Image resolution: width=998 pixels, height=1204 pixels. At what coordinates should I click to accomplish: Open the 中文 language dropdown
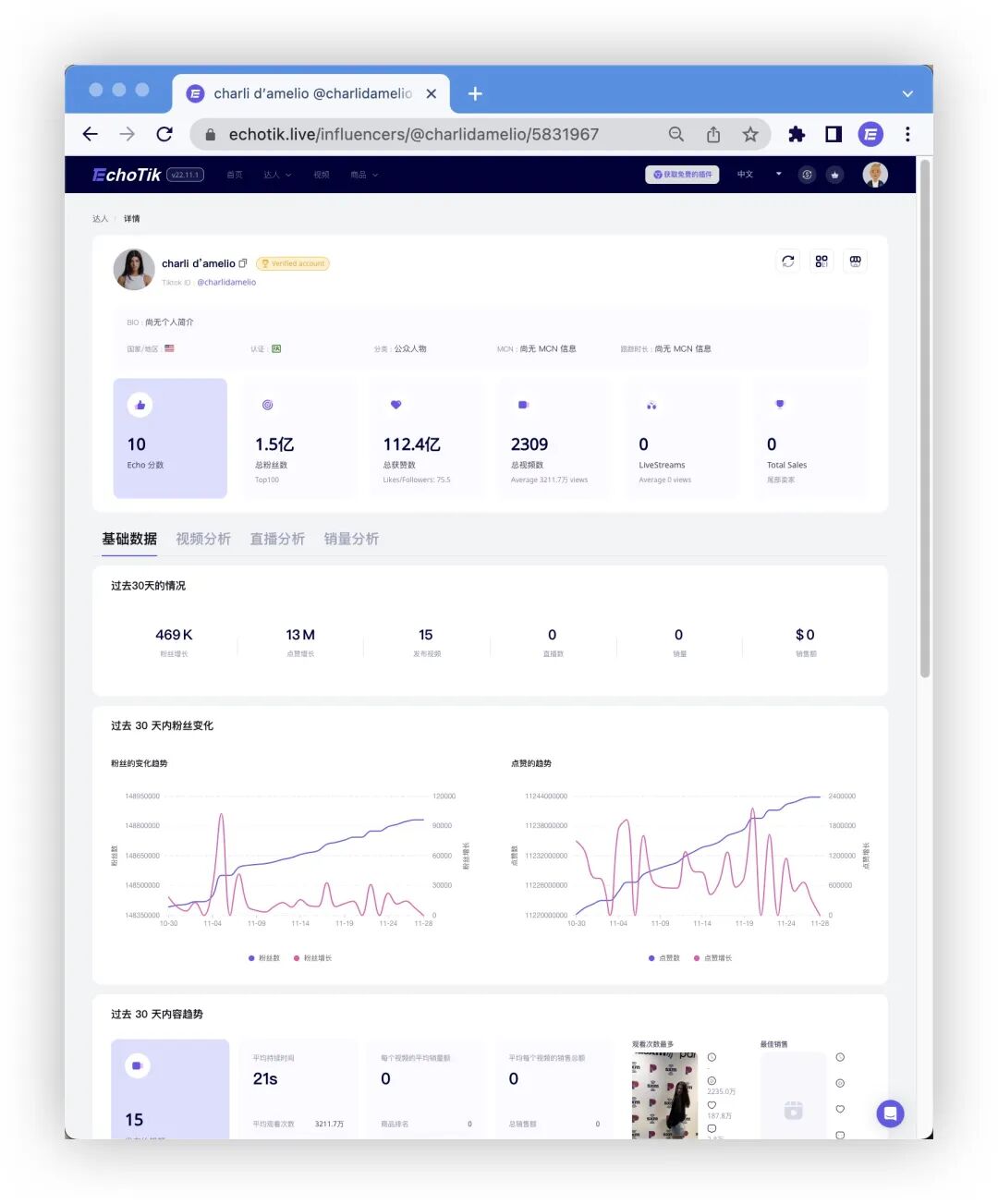(759, 175)
